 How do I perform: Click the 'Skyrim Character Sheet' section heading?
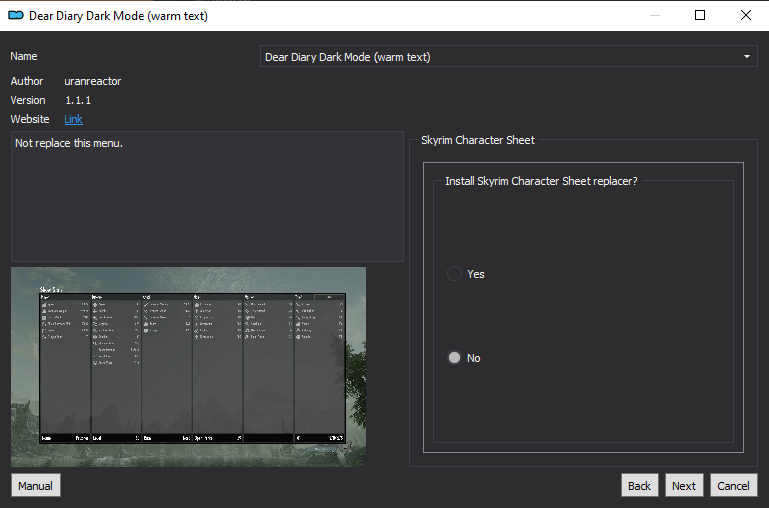[x=478, y=140]
